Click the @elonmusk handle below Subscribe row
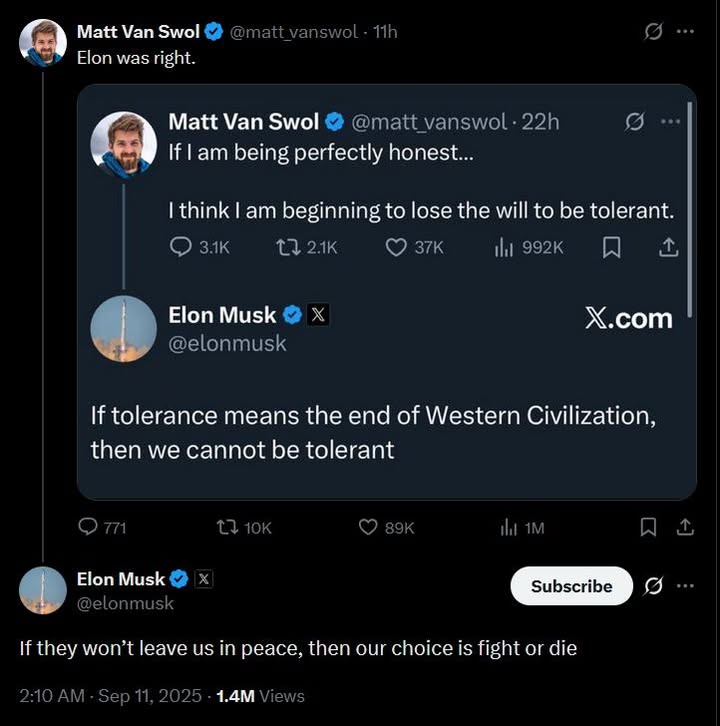Image resolution: width=720 pixels, height=726 pixels. [125, 603]
